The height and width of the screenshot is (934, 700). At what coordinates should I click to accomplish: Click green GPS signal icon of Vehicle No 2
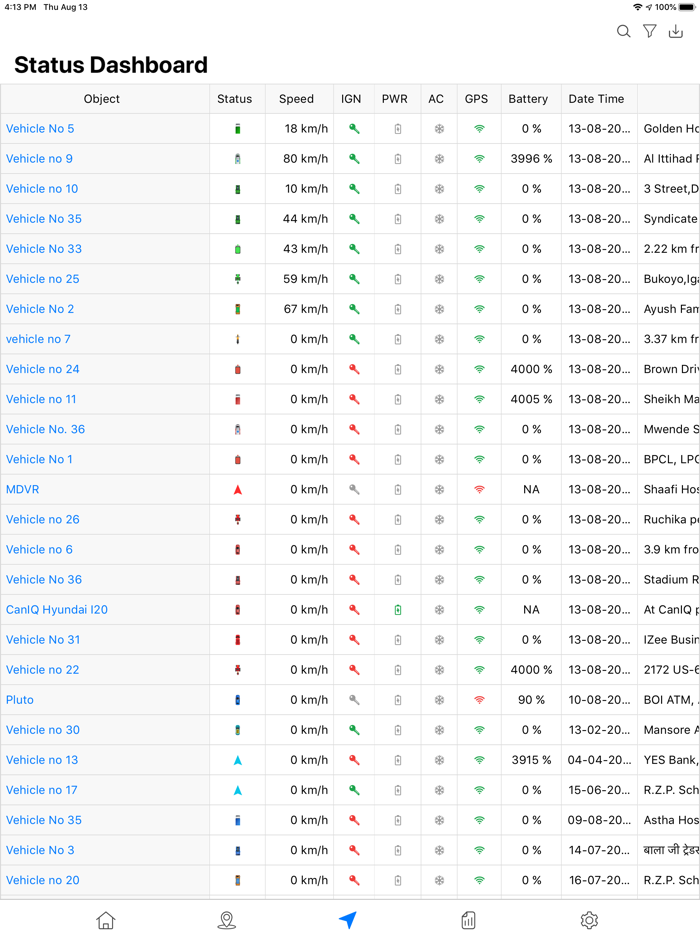tap(479, 309)
